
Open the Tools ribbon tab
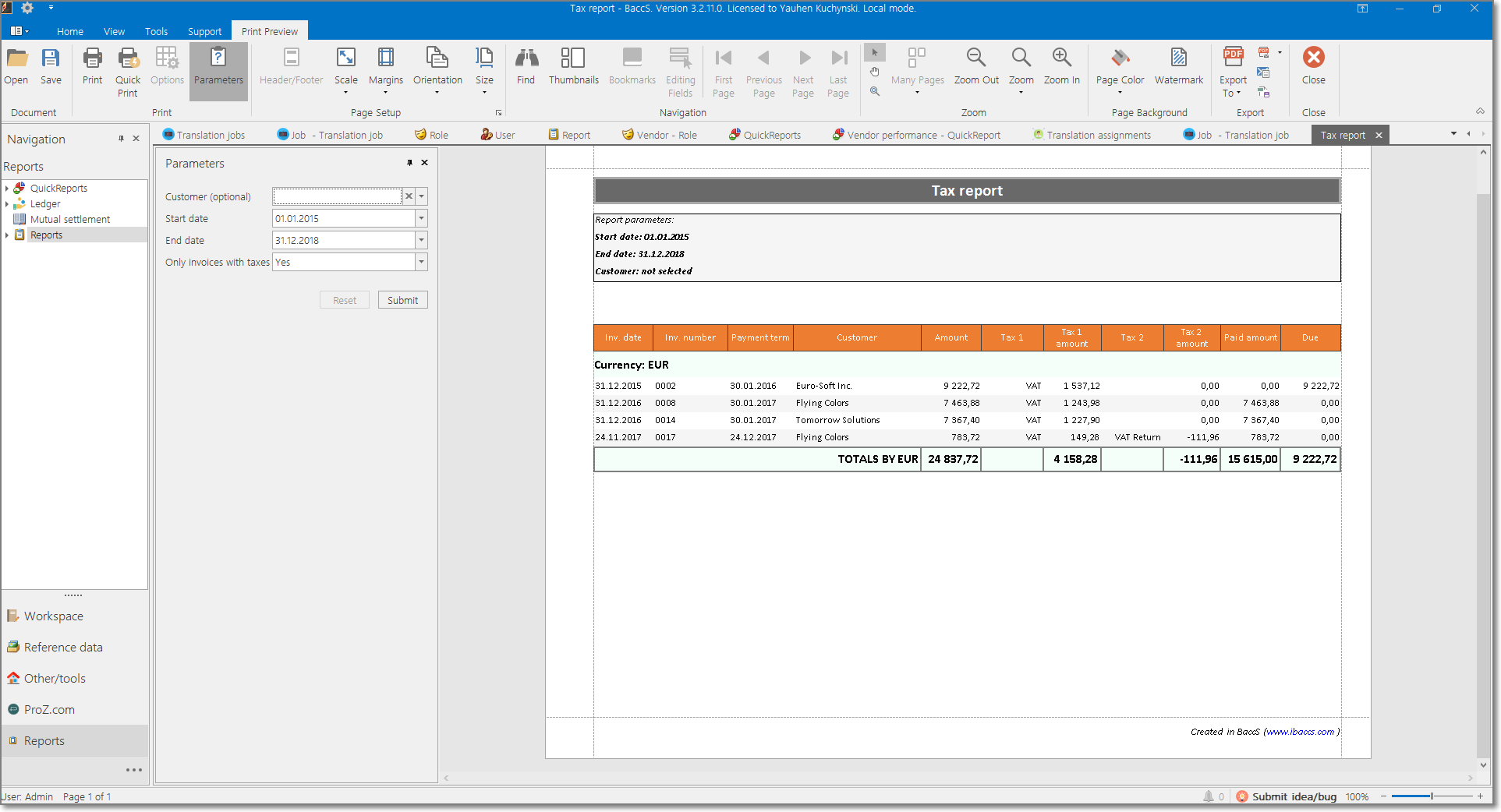tap(156, 31)
